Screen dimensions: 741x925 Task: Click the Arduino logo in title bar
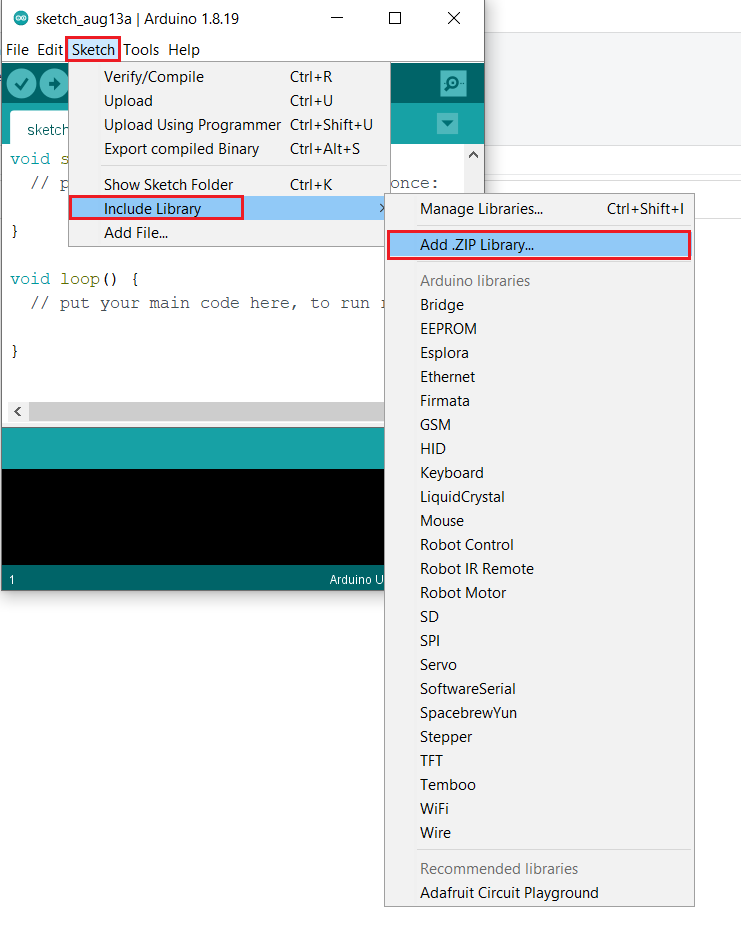(x=21, y=18)
